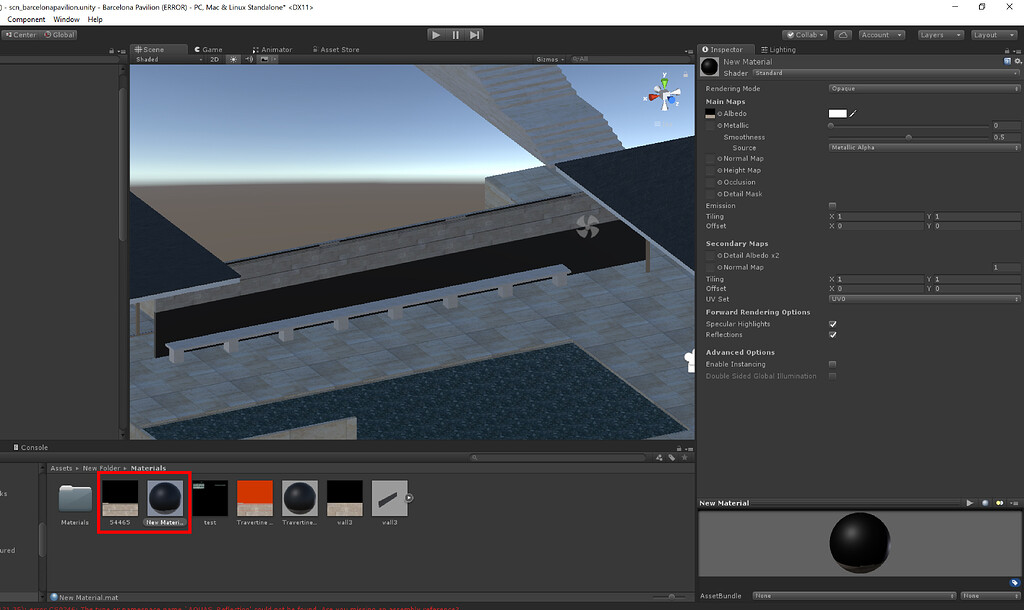Screen dimensions: 1024x610
Task: Select the New Material sphere icon in Inspector
Action: (709, 66)
